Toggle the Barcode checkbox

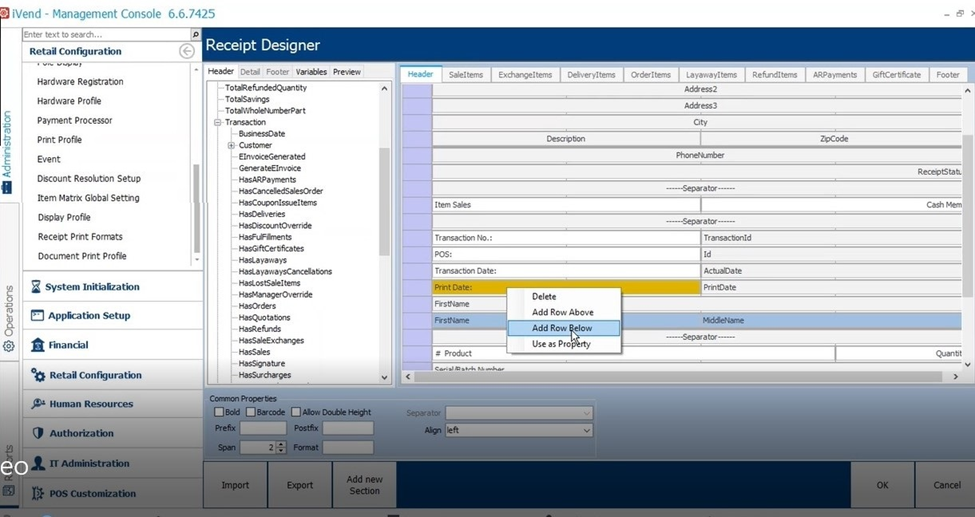[251, 412]
